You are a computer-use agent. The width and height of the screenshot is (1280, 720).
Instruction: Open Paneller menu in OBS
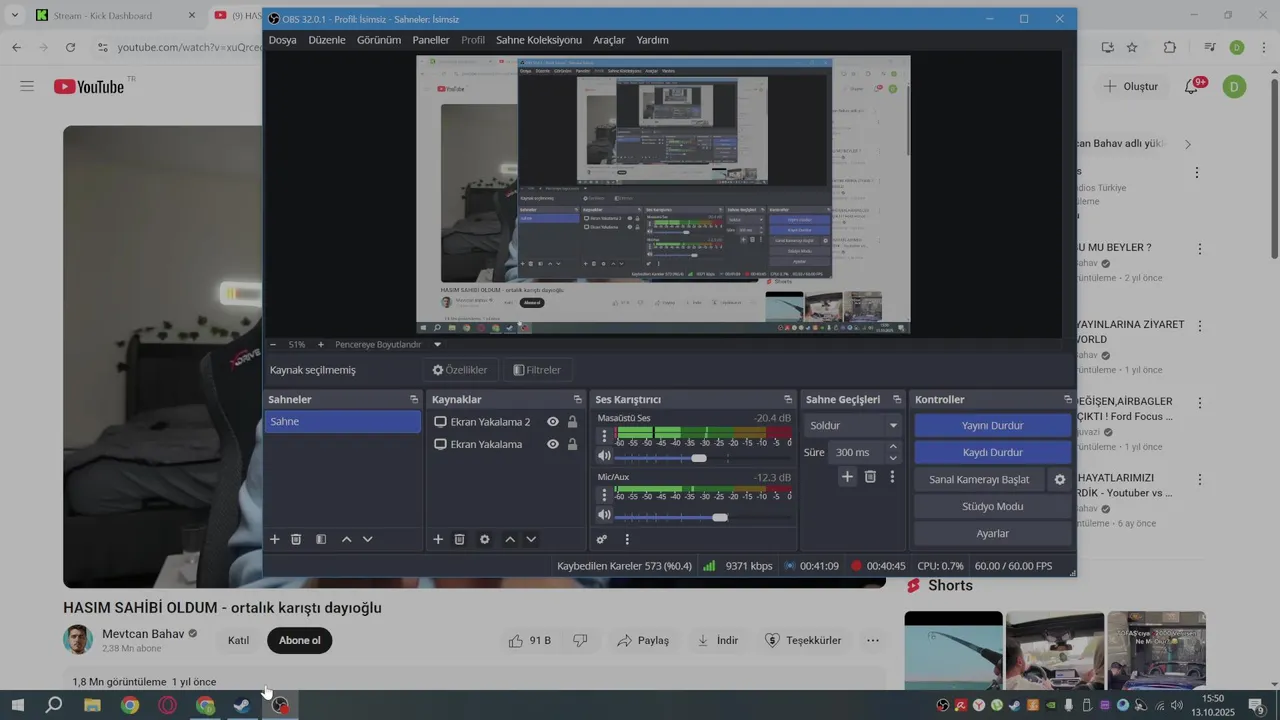(431, 40)
